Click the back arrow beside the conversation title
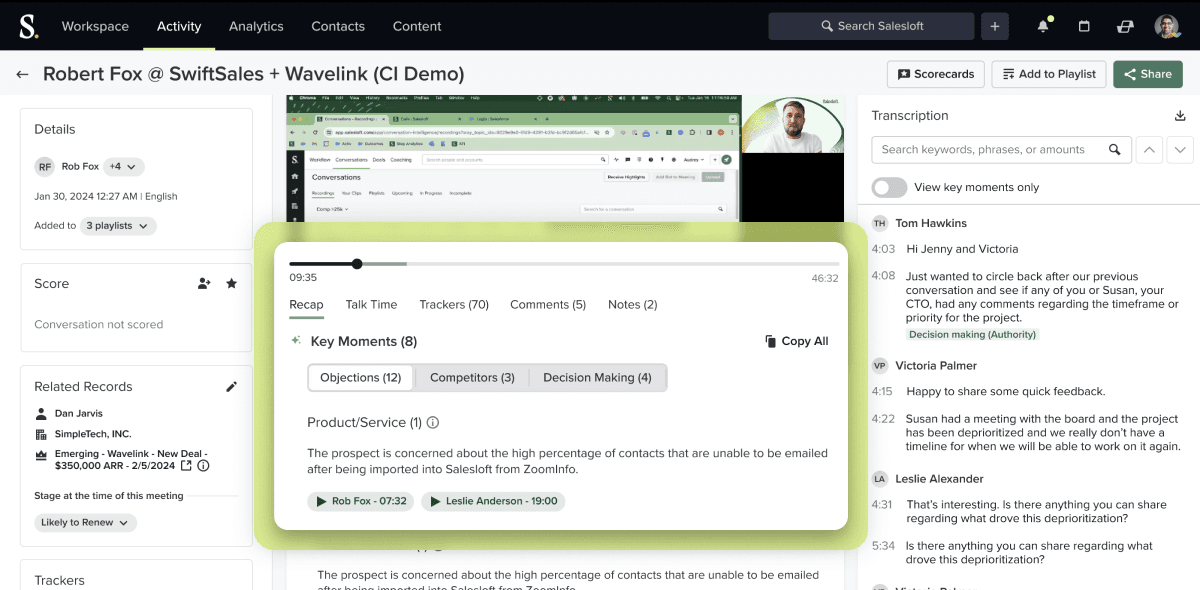The image size is (1200, 590). pyautogui.click(x=22, y=74)
